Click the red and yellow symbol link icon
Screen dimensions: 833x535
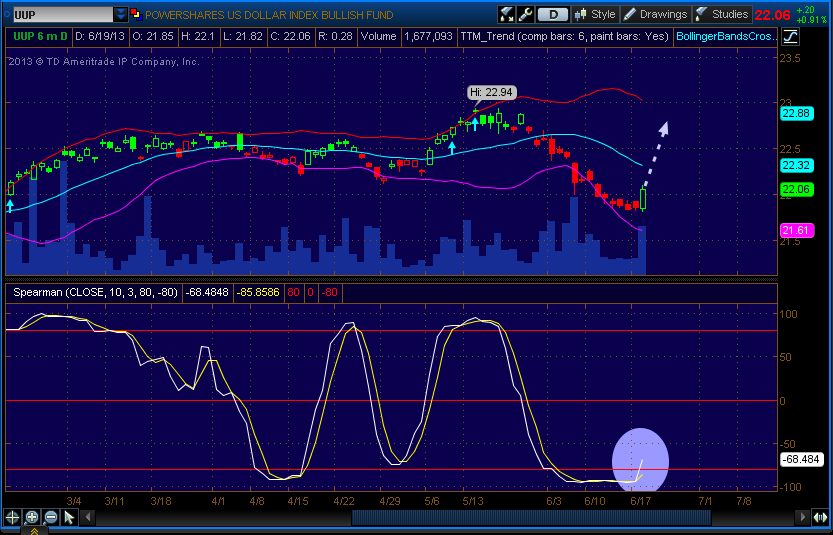tap(135, 14)
